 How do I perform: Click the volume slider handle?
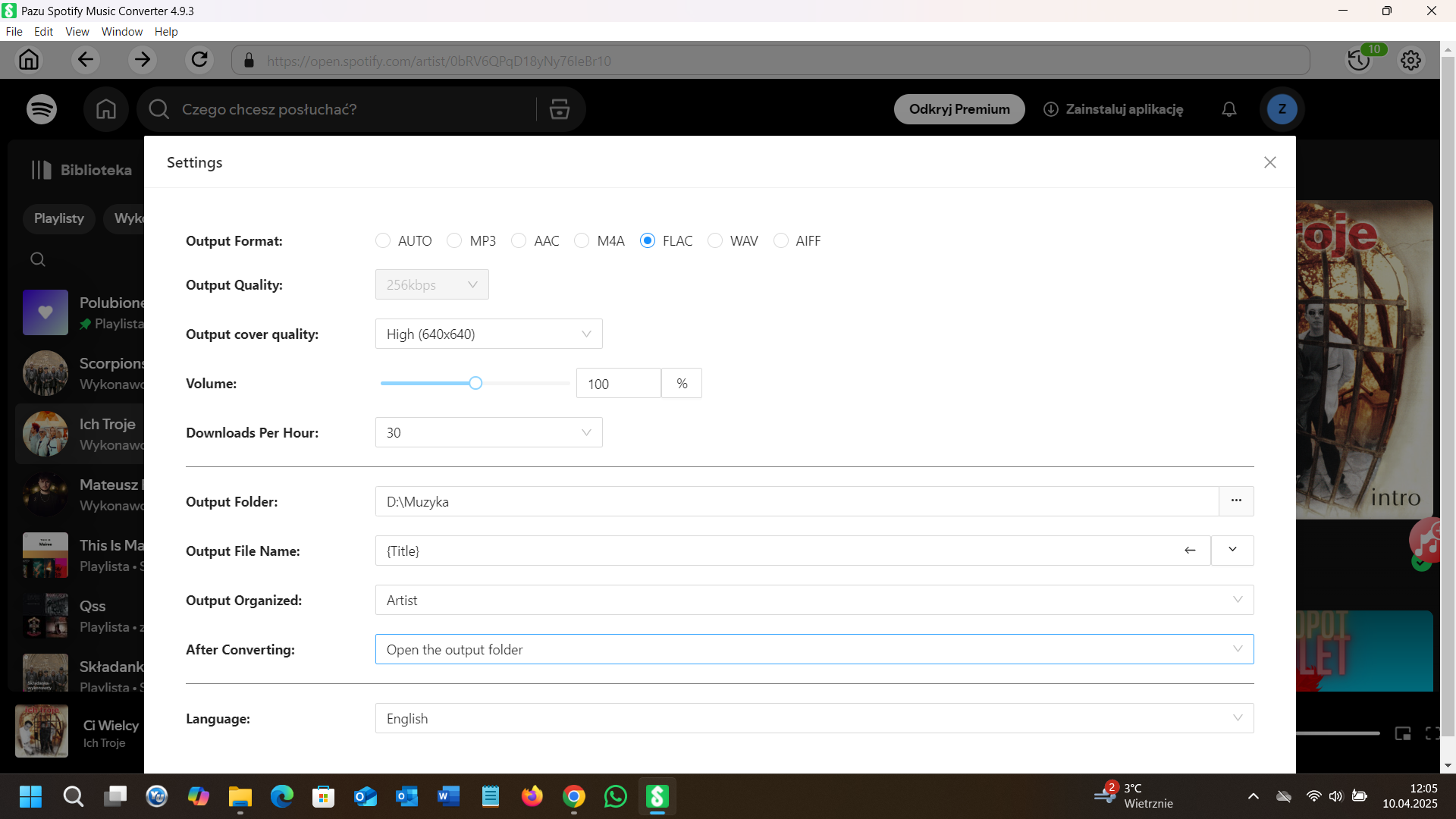coord(475,383)
